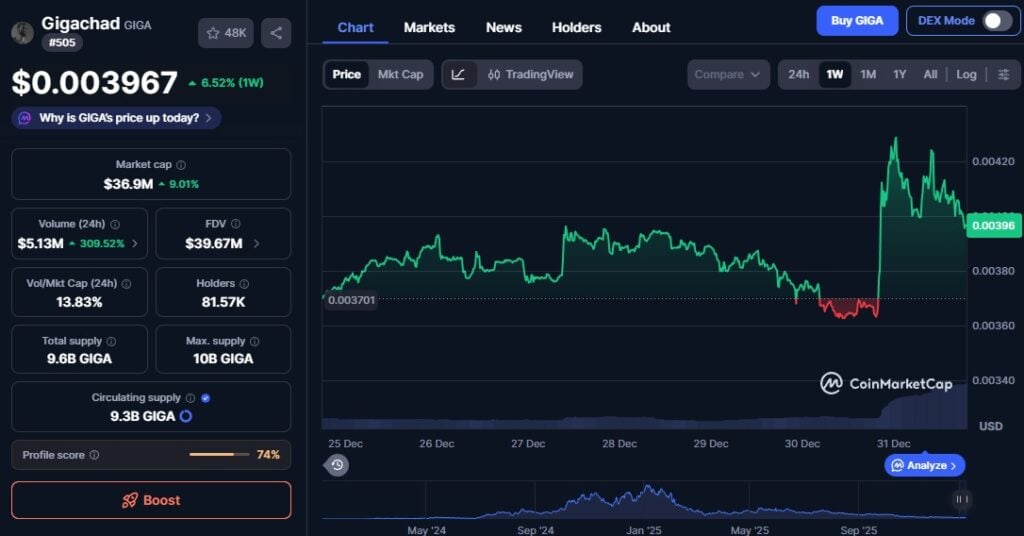Click the timeline range slider handle
The height and width of the screenshot is (536, 1024).
tap(961, 499)
